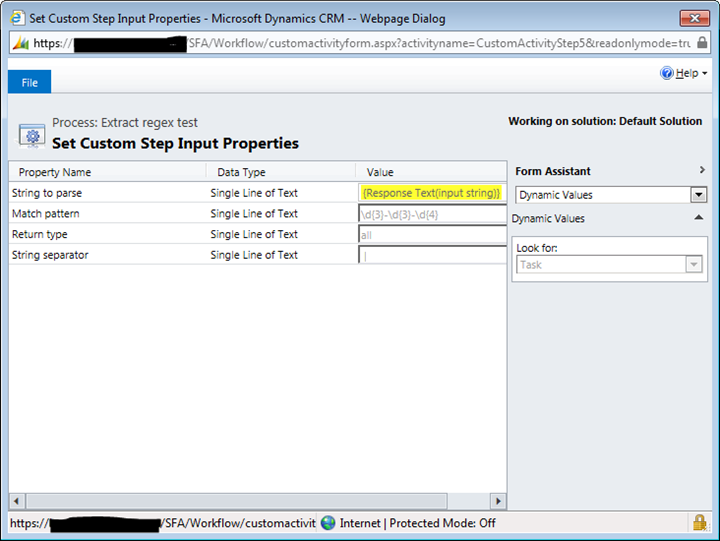Click Protected Mode: Off status text
Viewport: 720px width, 541px height.
(442, 523)
